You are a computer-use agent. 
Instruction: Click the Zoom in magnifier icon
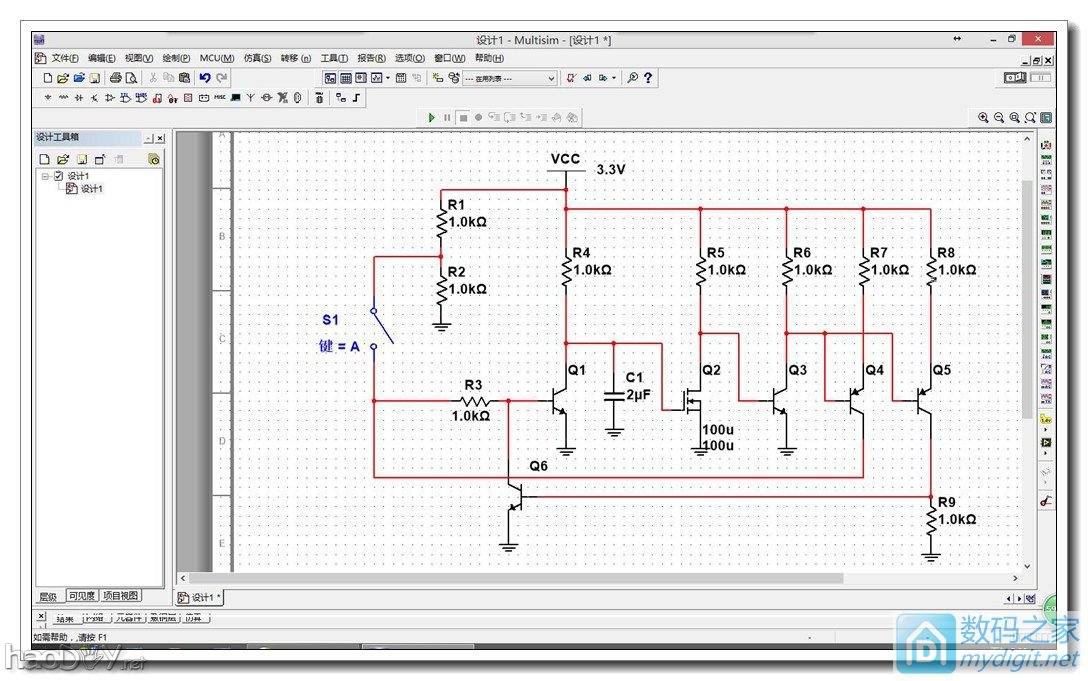(983, 117)
